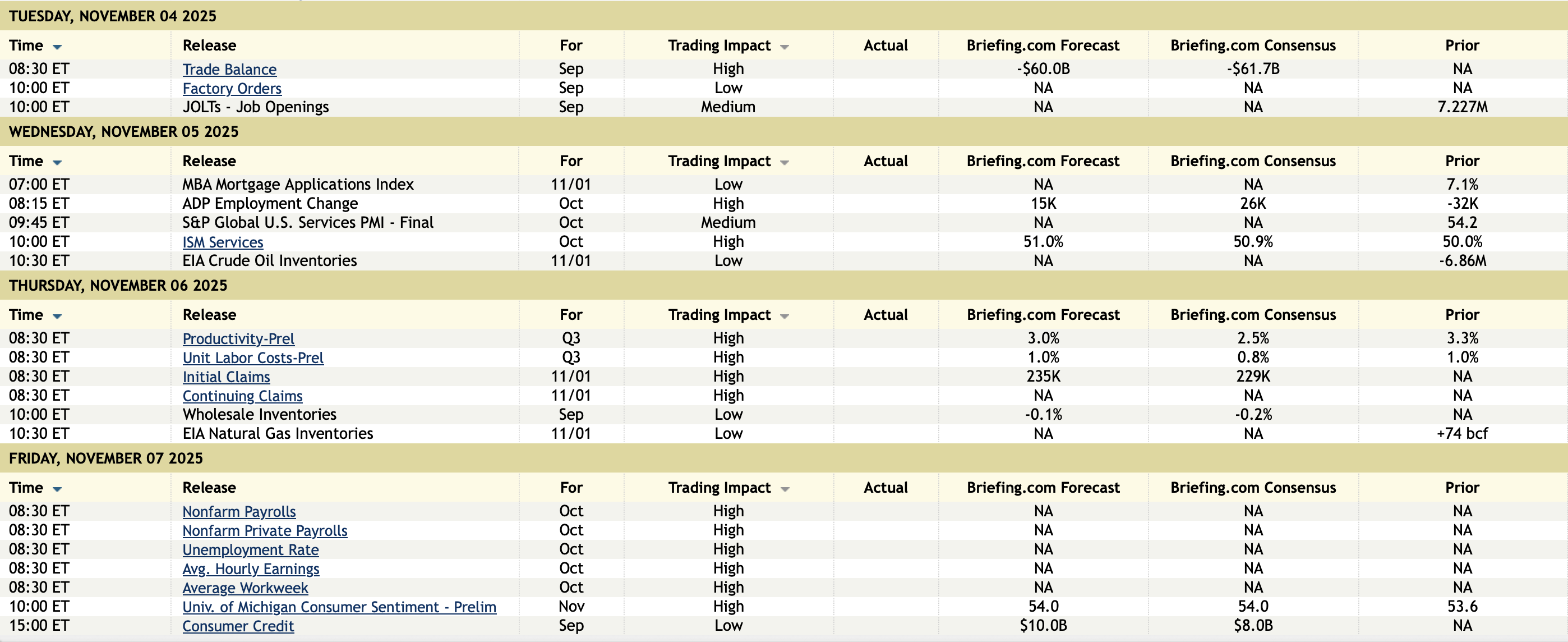Click the Continuing Claims link
The height and width of the screenshot is (642, 1568).
[242, 396]
